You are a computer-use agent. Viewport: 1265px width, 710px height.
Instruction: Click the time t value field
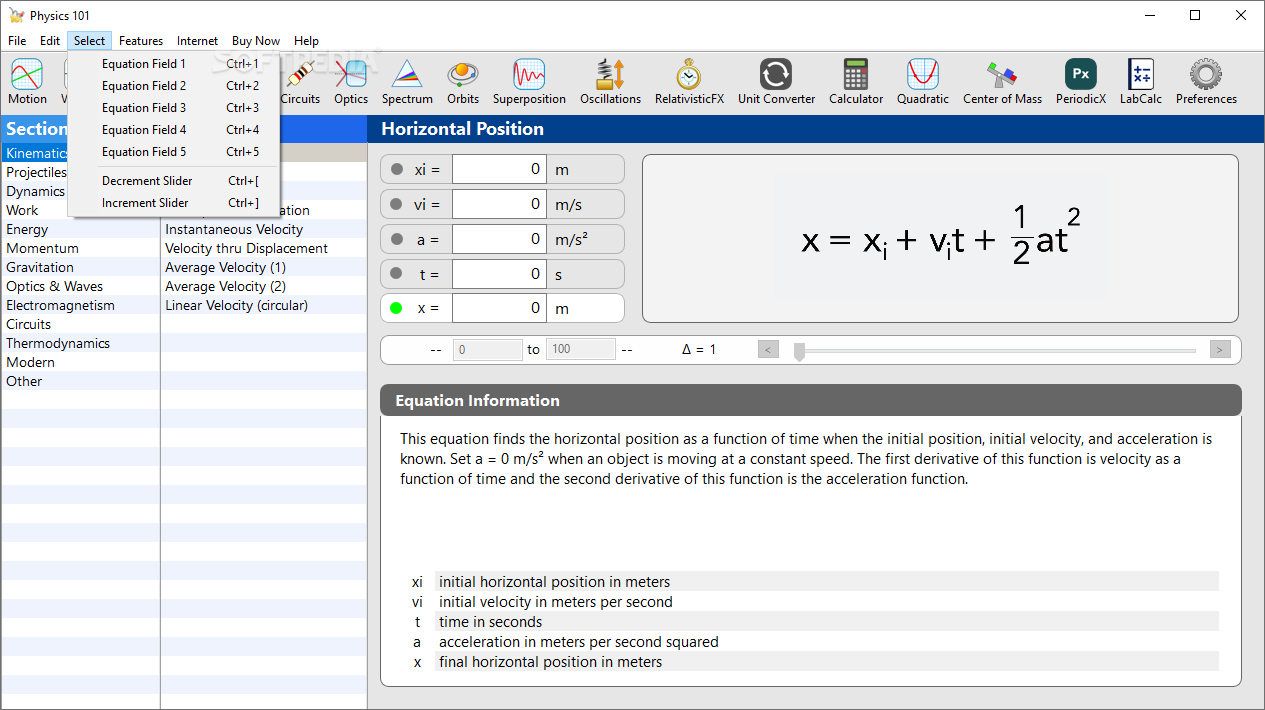(499, 273)
